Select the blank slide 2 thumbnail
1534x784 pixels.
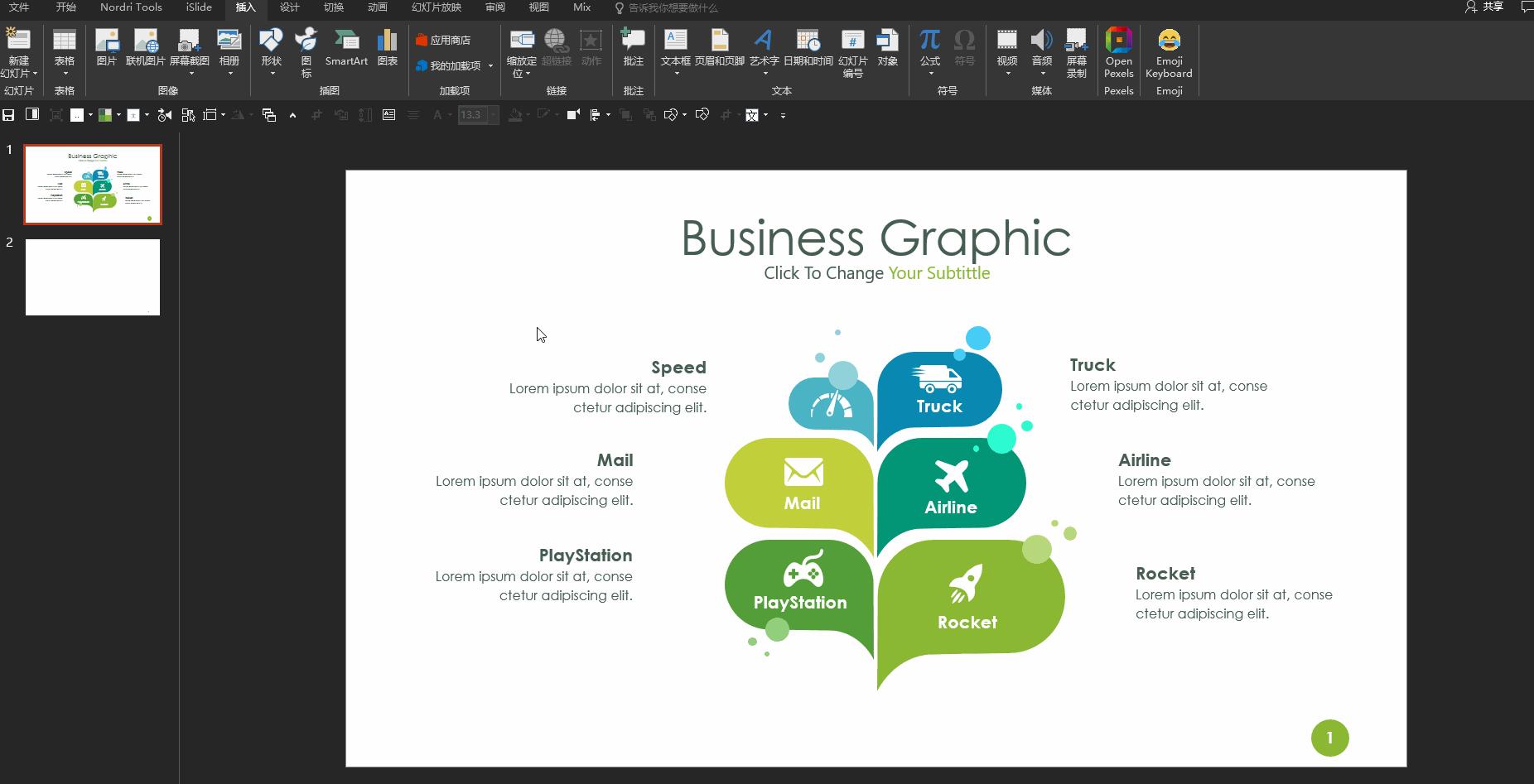(93, 277)
